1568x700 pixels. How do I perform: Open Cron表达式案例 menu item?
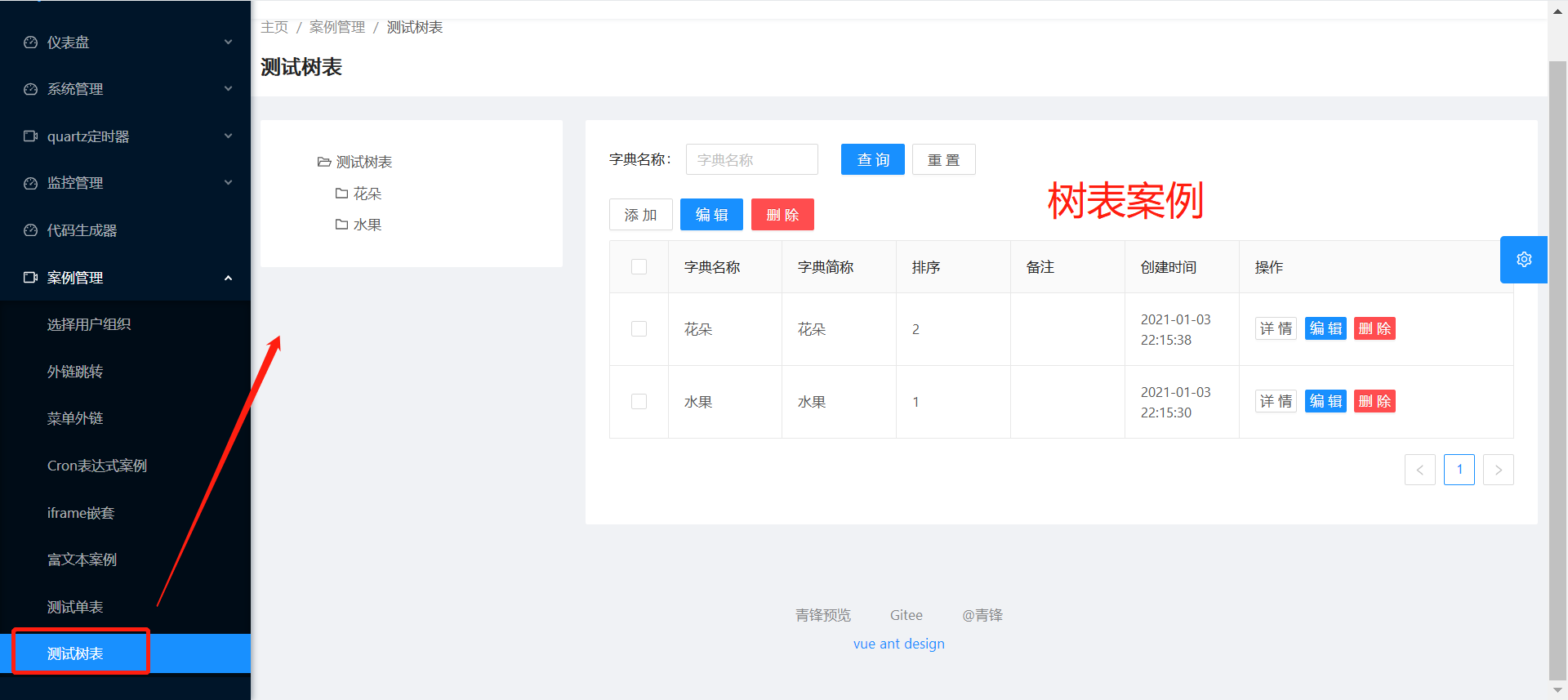pos(125,466)
